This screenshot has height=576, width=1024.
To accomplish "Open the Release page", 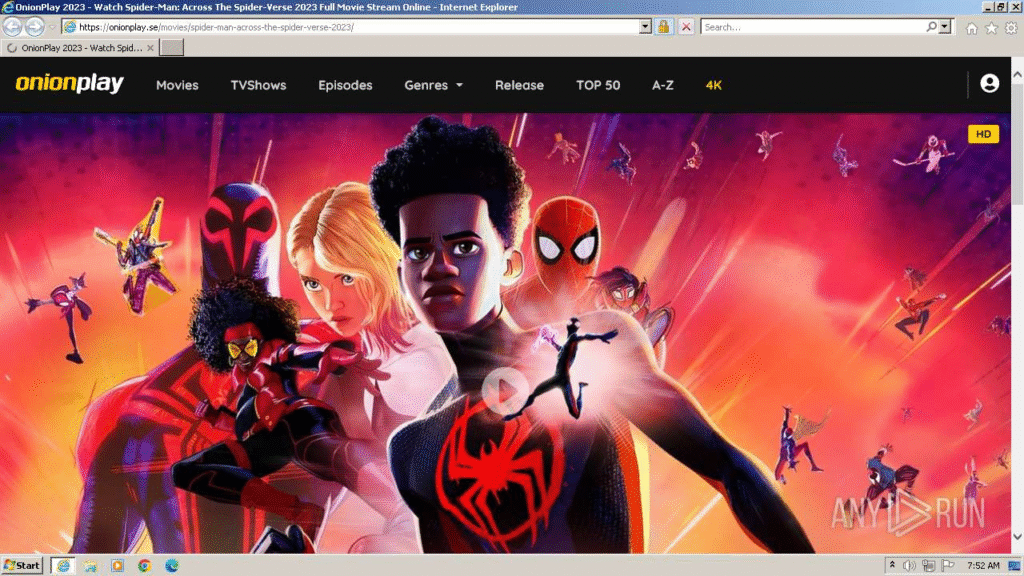I will [x=519, y=85].
